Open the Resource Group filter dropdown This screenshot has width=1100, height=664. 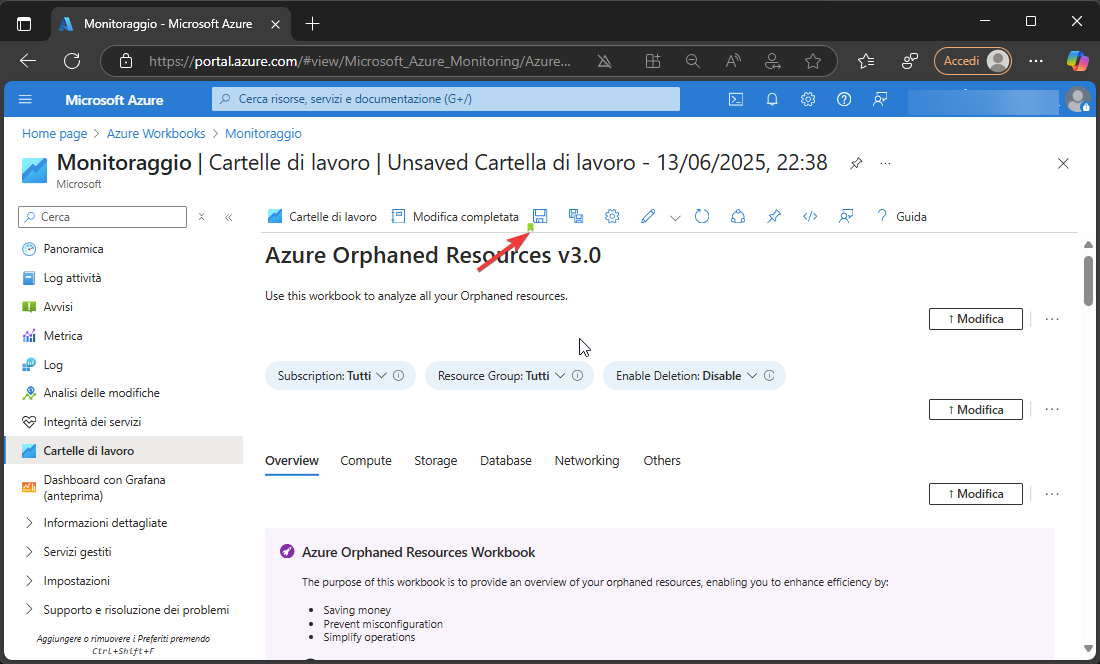coord(509,376)
